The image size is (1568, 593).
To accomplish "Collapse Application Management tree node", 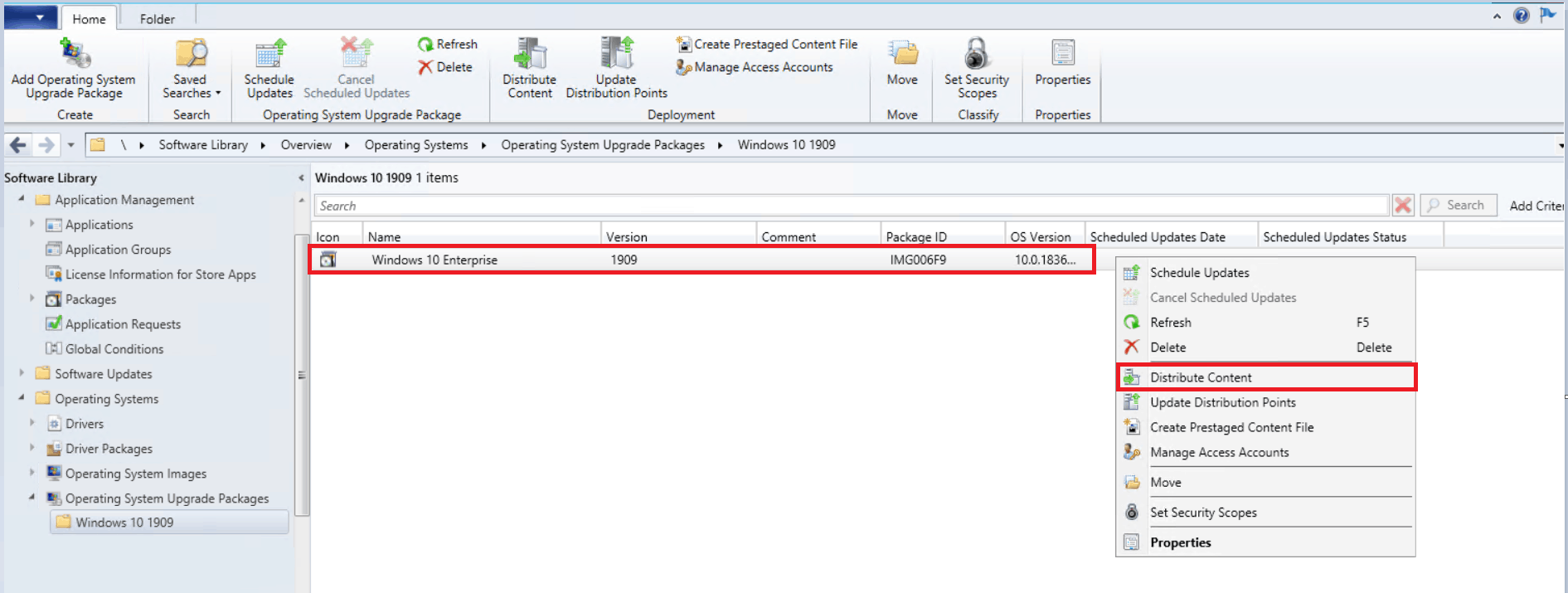I will point(22,199).
